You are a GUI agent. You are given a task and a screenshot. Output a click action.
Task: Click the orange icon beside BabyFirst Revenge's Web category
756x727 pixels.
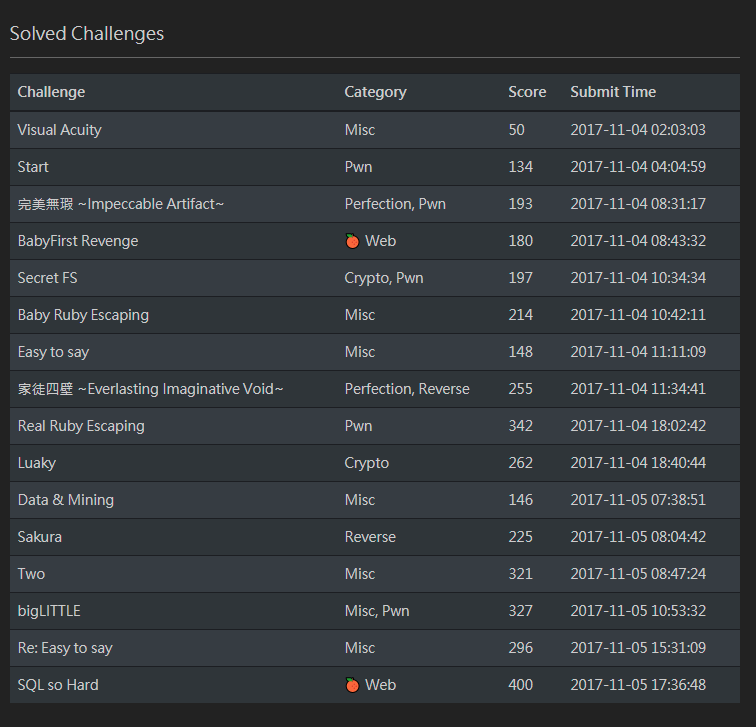pos(351,240)
